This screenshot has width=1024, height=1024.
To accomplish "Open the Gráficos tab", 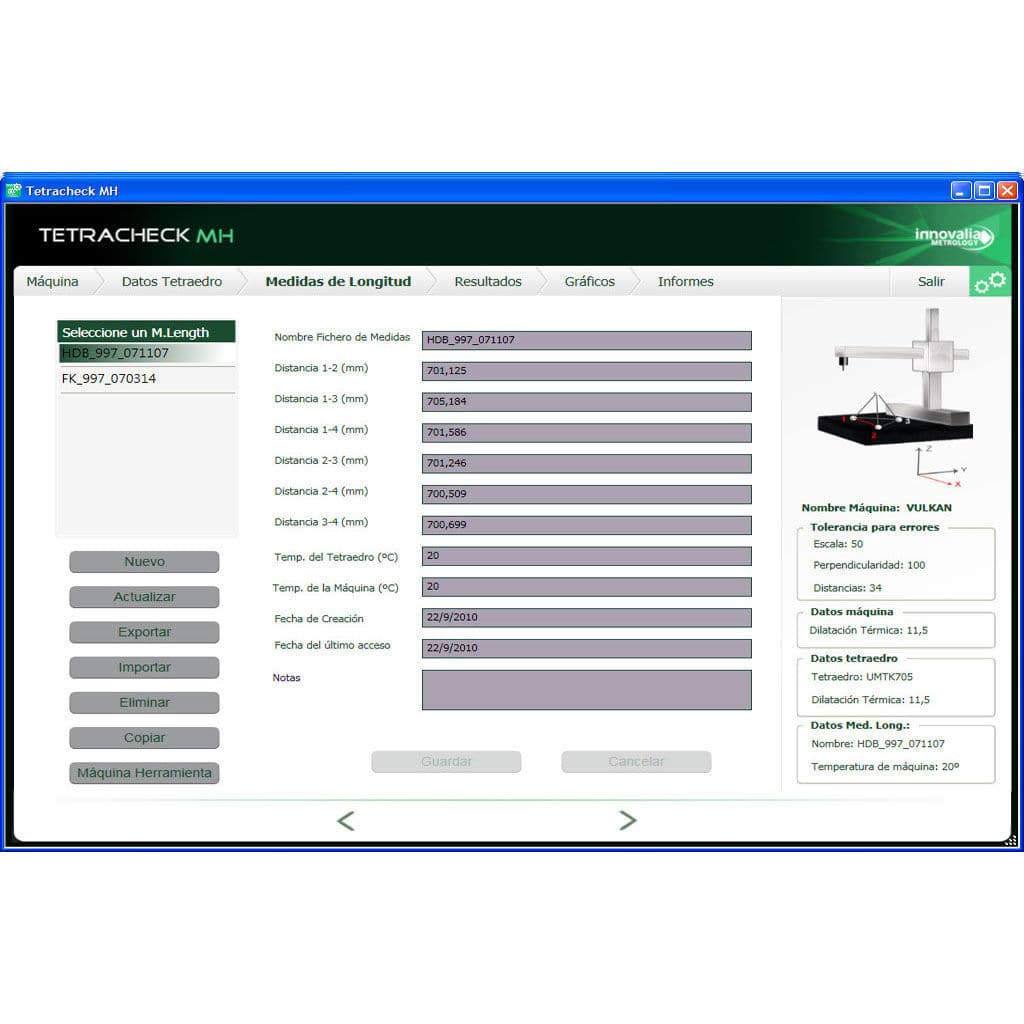I will [x=588, y=281].
